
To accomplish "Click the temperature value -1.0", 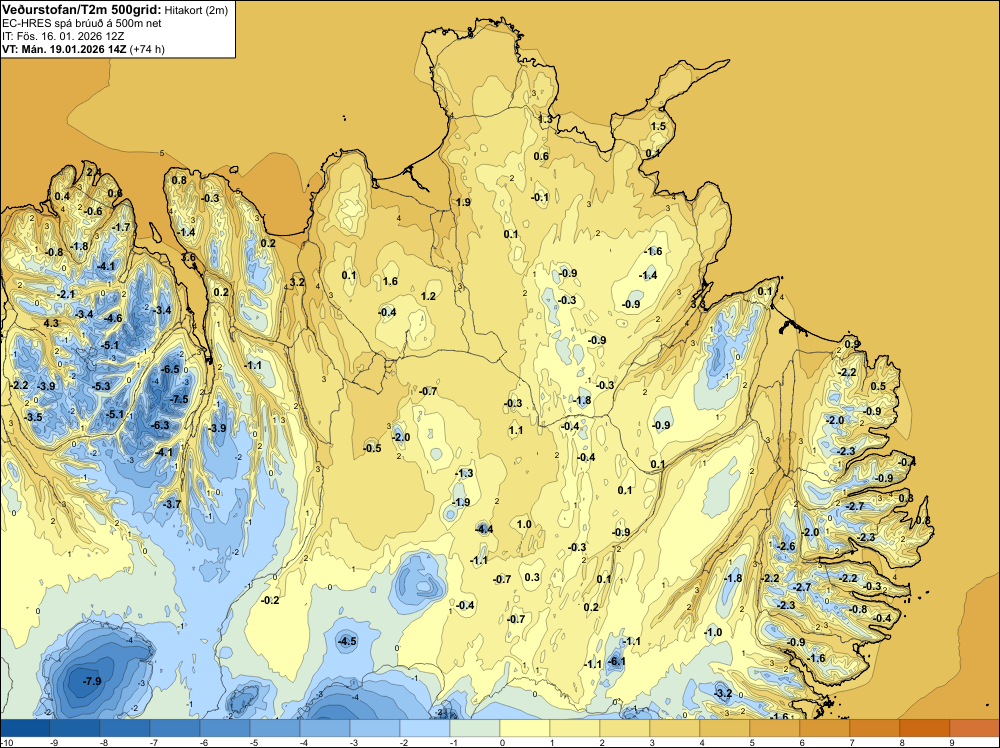I will tap(713, 632).
